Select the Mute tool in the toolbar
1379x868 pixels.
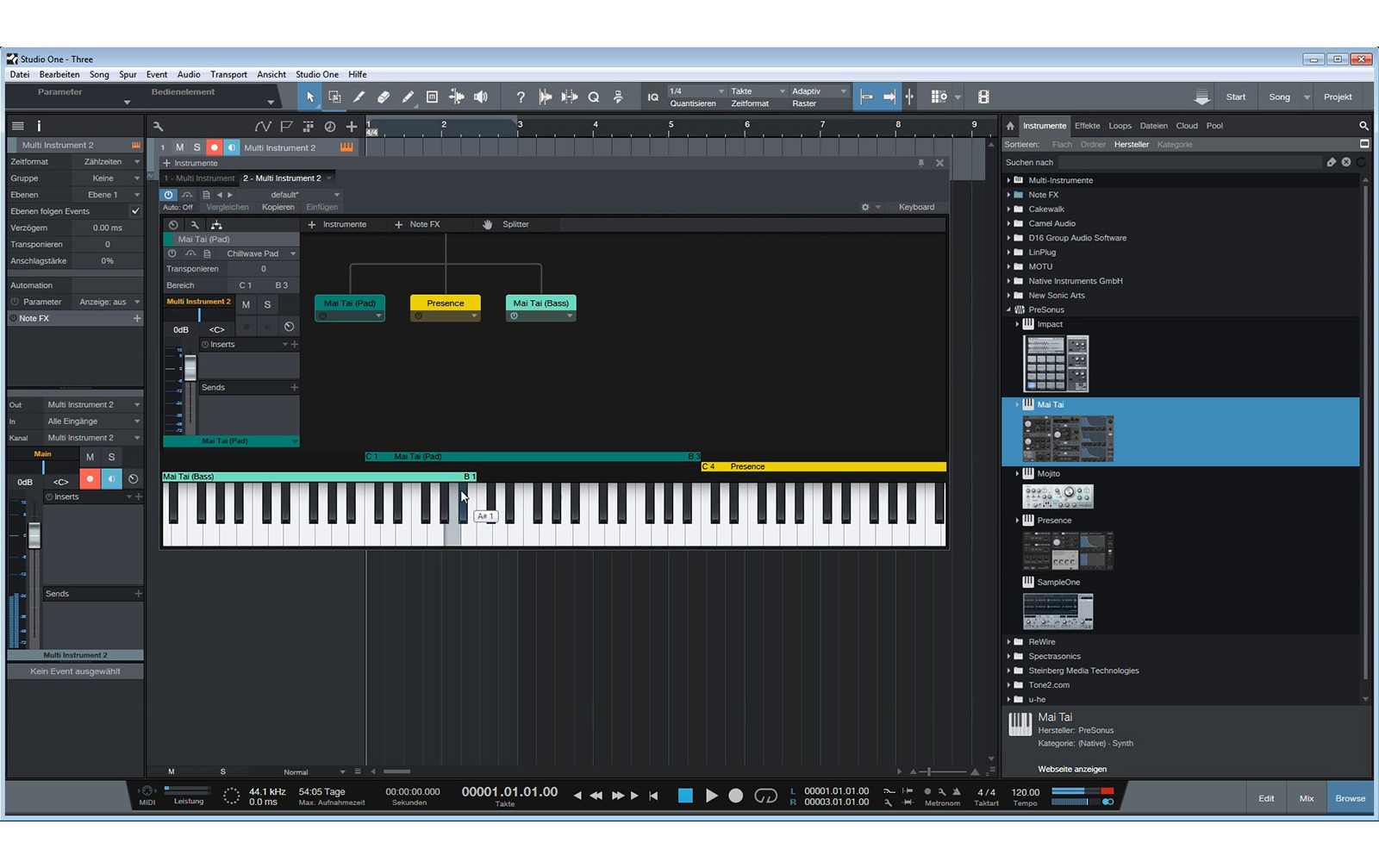(432, 97)
